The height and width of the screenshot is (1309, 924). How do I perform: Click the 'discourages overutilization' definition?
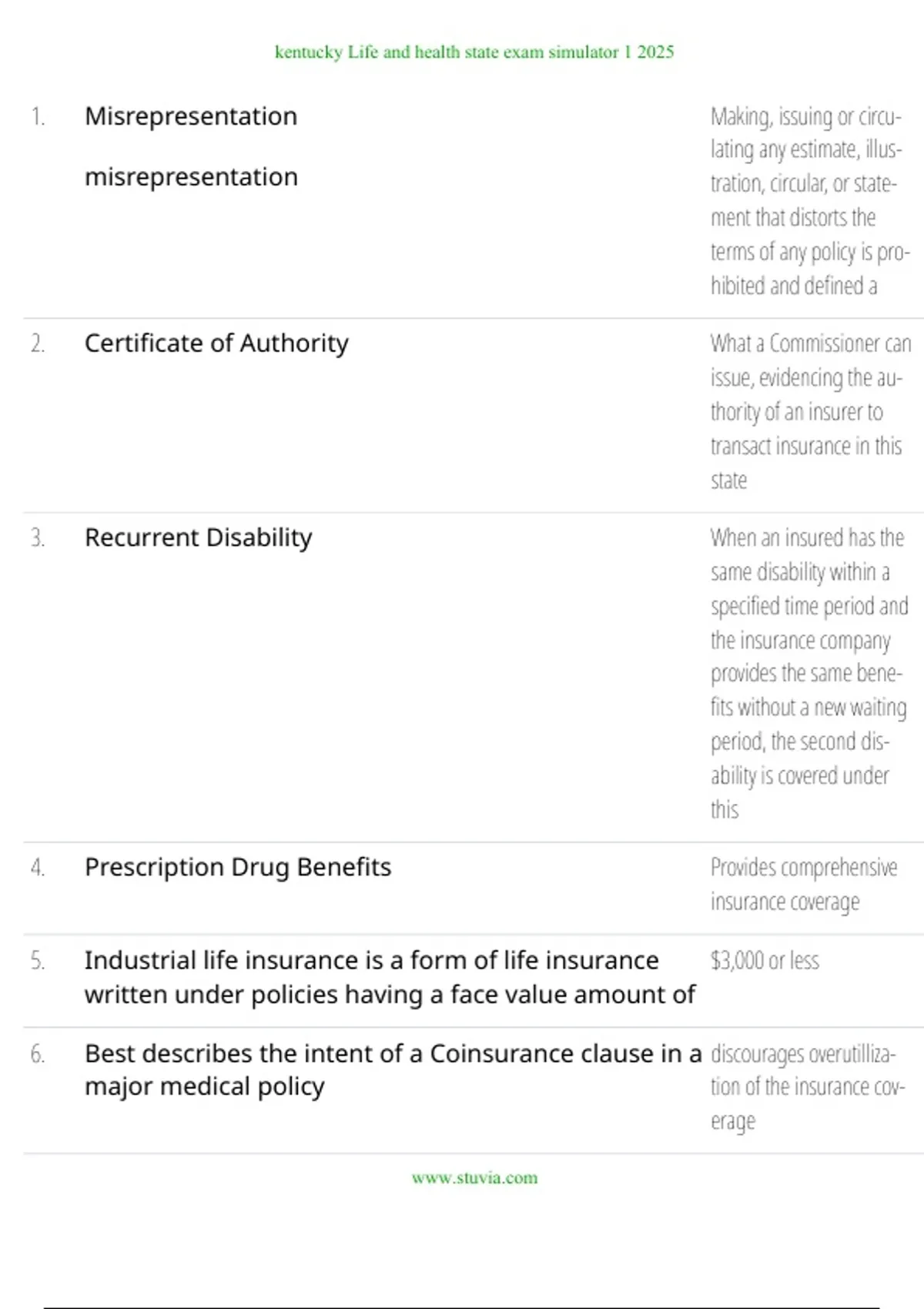pyautogui.click(x=807, y=1086)
